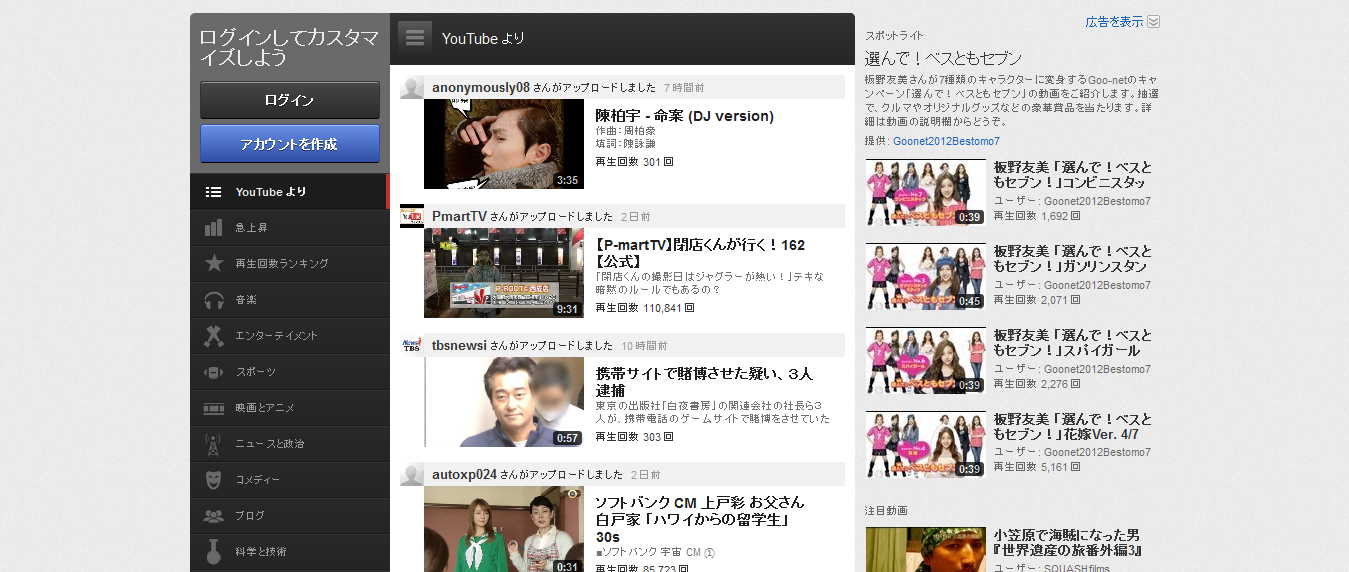Viewport: 1349px width, 572px height.
Task: Play the P-martTV video thumbnail (9:31)
Action: [504, 273]
